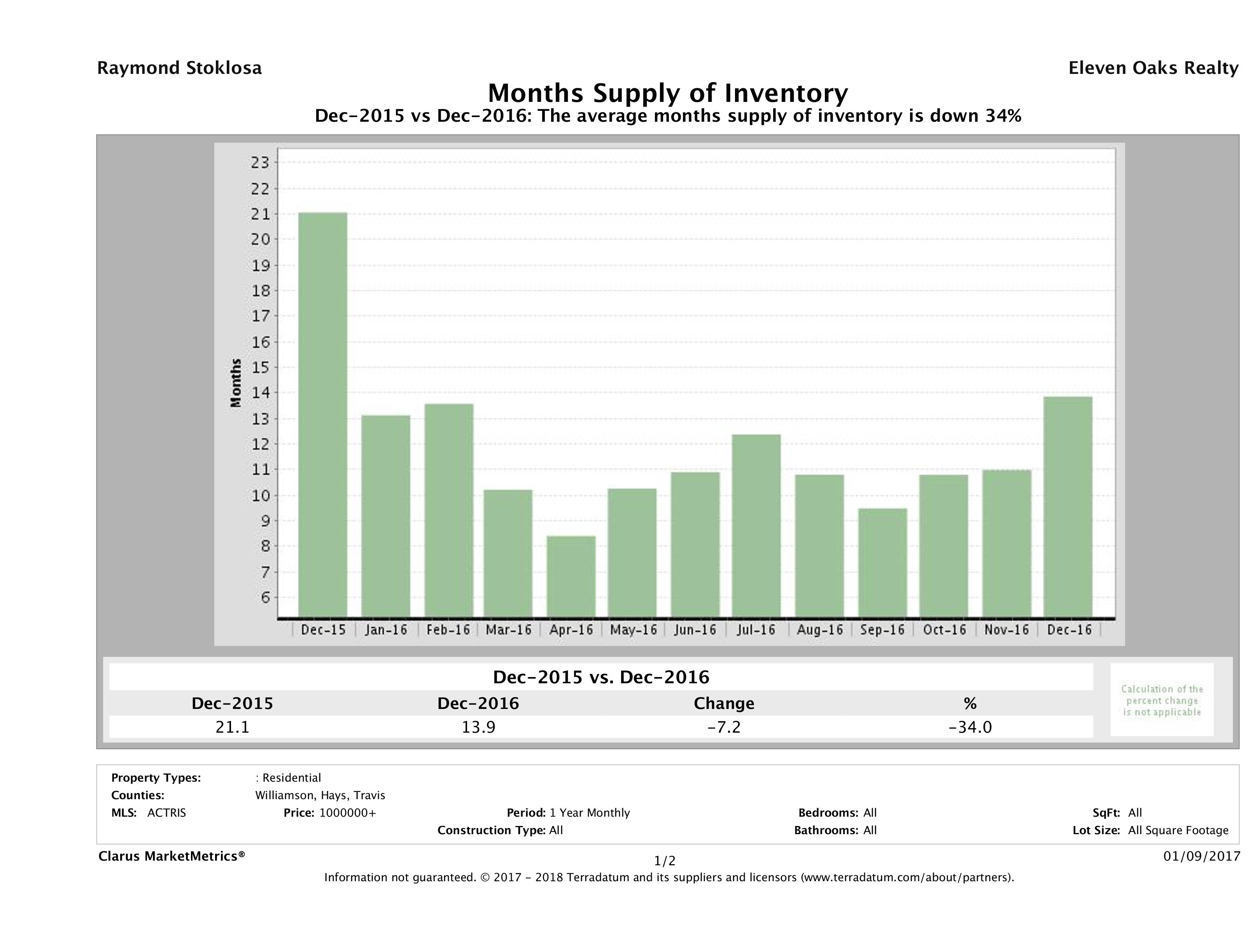Click the percent change calculation note

pos(1161,700)
